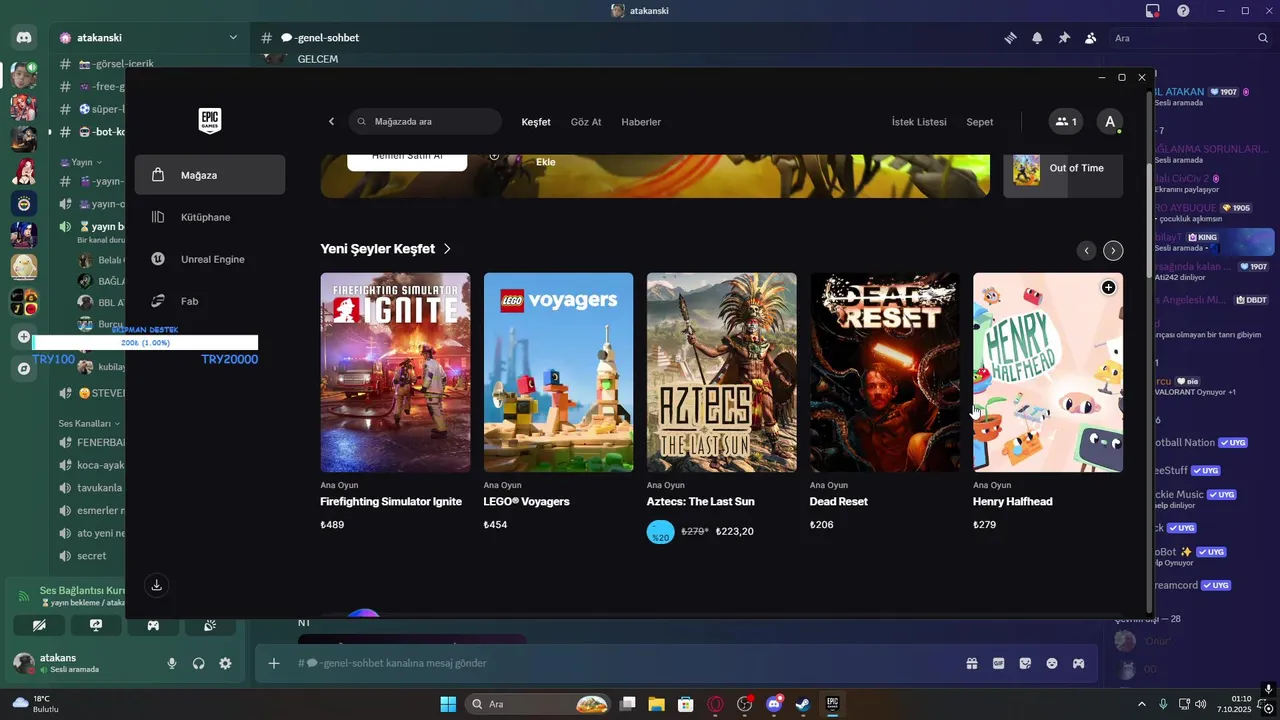Toggle Discord microphone mute
This screenshot has height=720, width=1280.
(172, 663)
